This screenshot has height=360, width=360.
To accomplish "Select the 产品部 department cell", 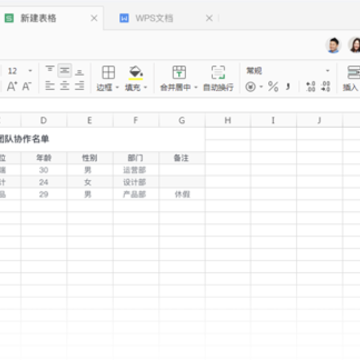I will click(x=136, y=194).
